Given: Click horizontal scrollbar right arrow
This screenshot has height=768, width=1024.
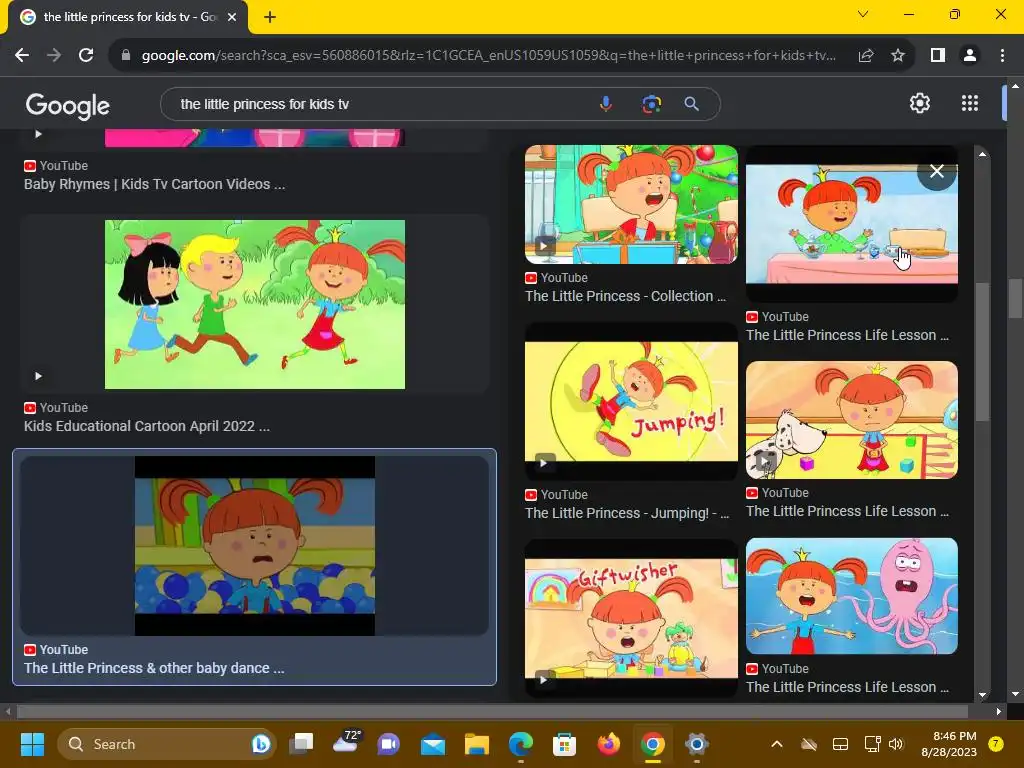Looking at the screenshot, I should pyautogui.click(x=999, y=711).
